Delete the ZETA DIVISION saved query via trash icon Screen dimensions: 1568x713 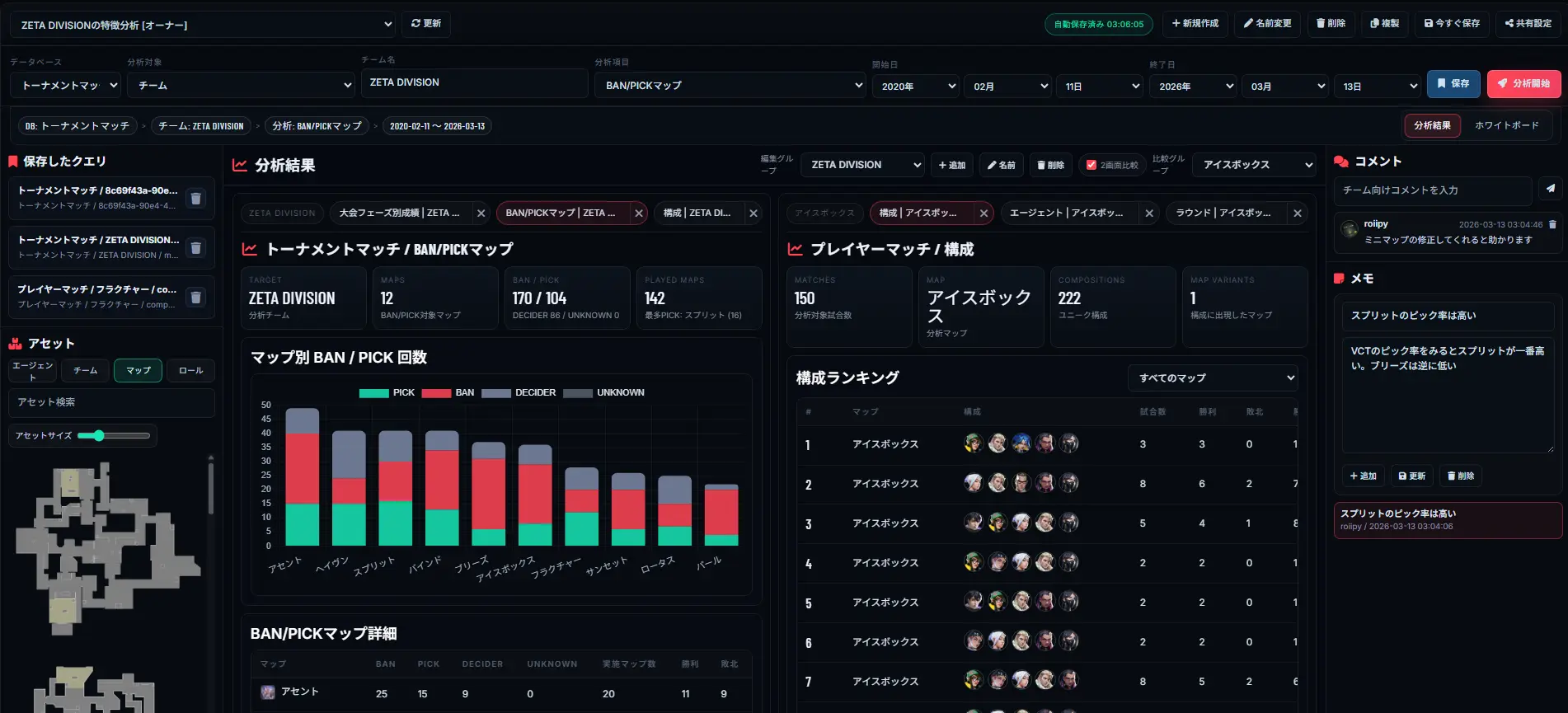coord(195,247)
